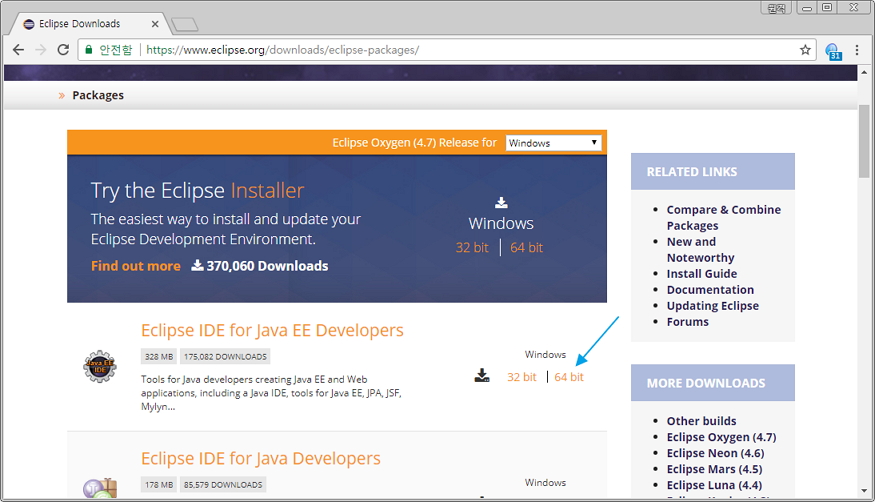Select the Eclipse Downloads tab

pyautogui.click(x=89, y=24)
